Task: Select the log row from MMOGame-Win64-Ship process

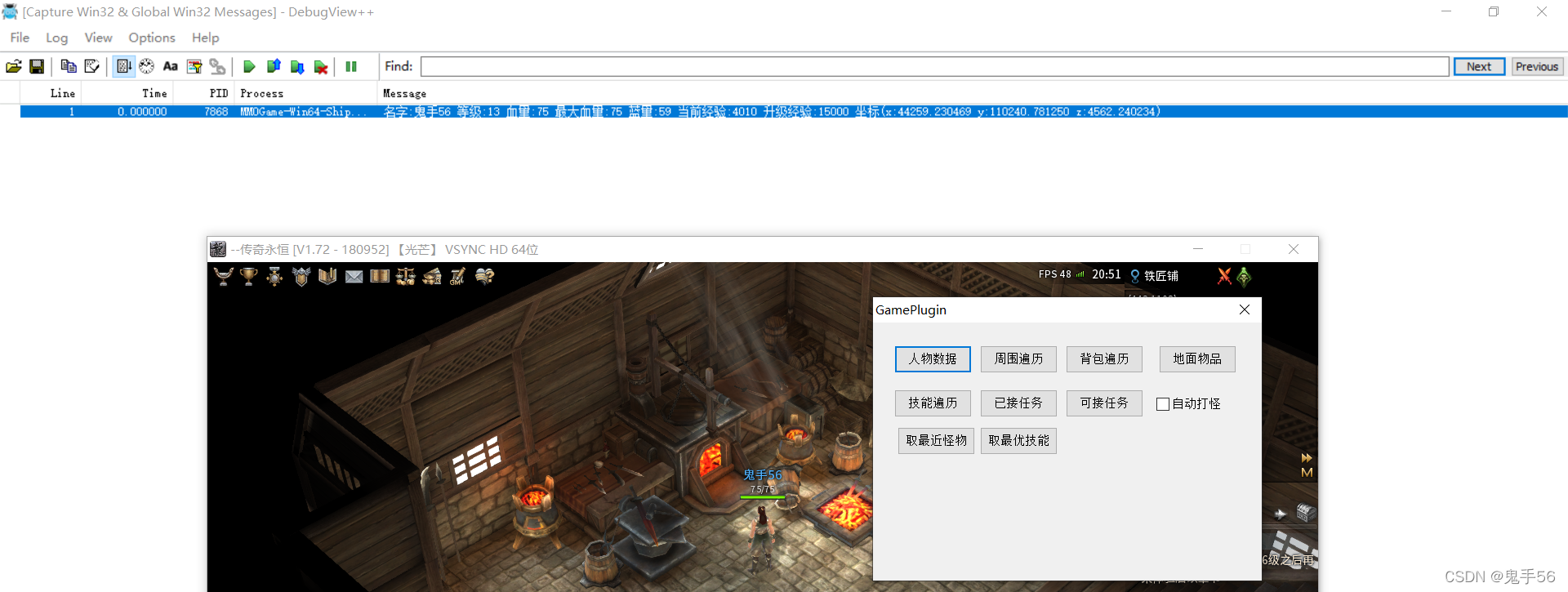Action: (794, 112)
